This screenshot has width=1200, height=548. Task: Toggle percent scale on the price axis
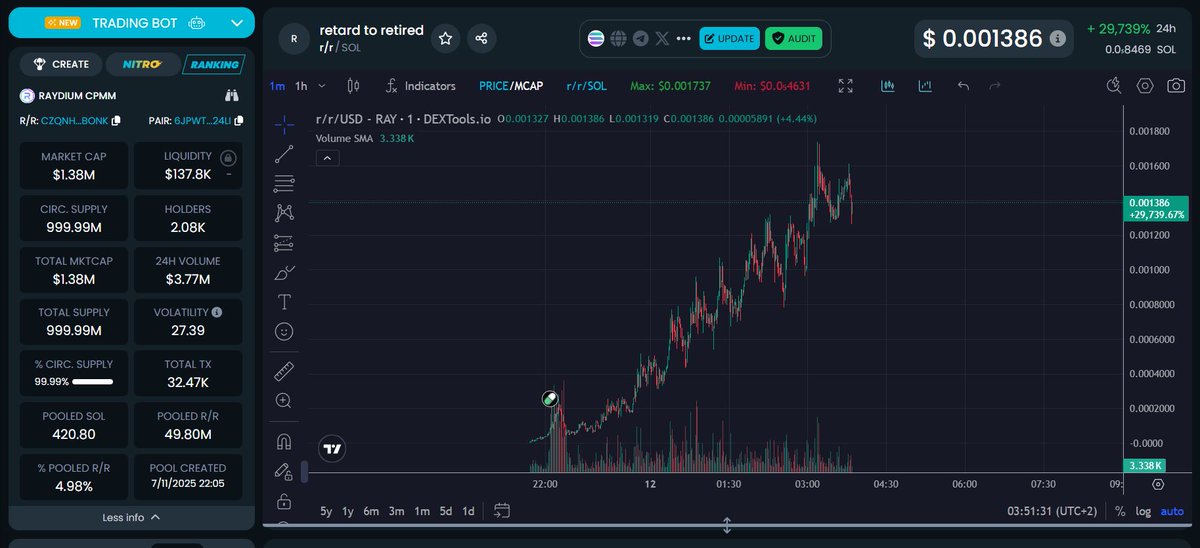[x=1120, y=511]
